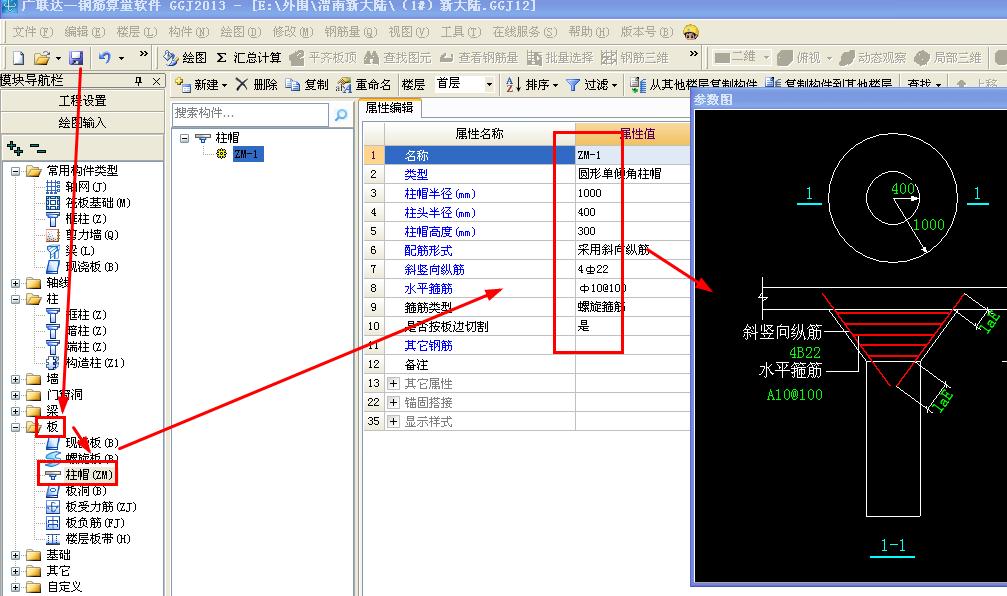1007x596 pixels.
Task: Switch to 属性编辑 tab
Action: coord(389,108)
